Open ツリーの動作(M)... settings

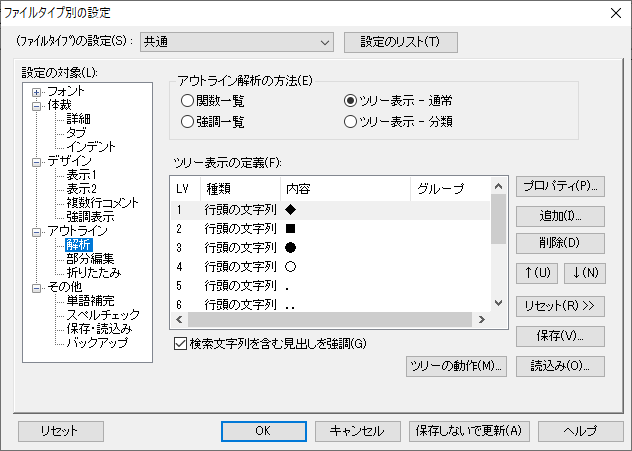pos(456,366)
